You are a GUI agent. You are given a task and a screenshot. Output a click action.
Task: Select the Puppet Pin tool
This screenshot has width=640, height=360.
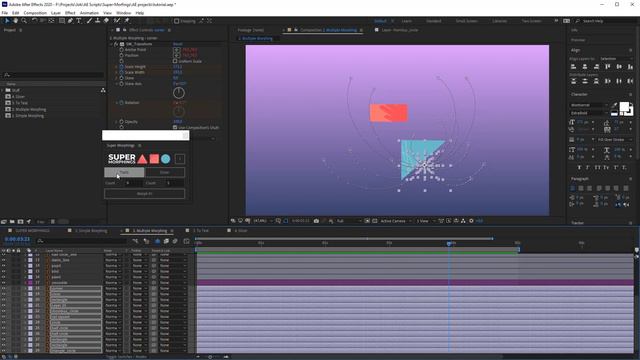tap(127, 20)
